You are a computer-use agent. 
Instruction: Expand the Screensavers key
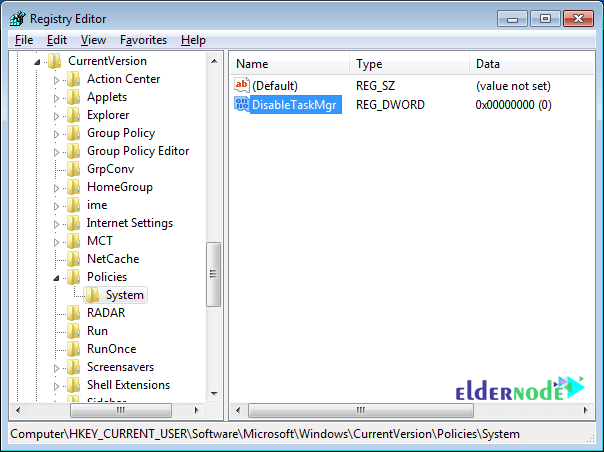point(56,368)
